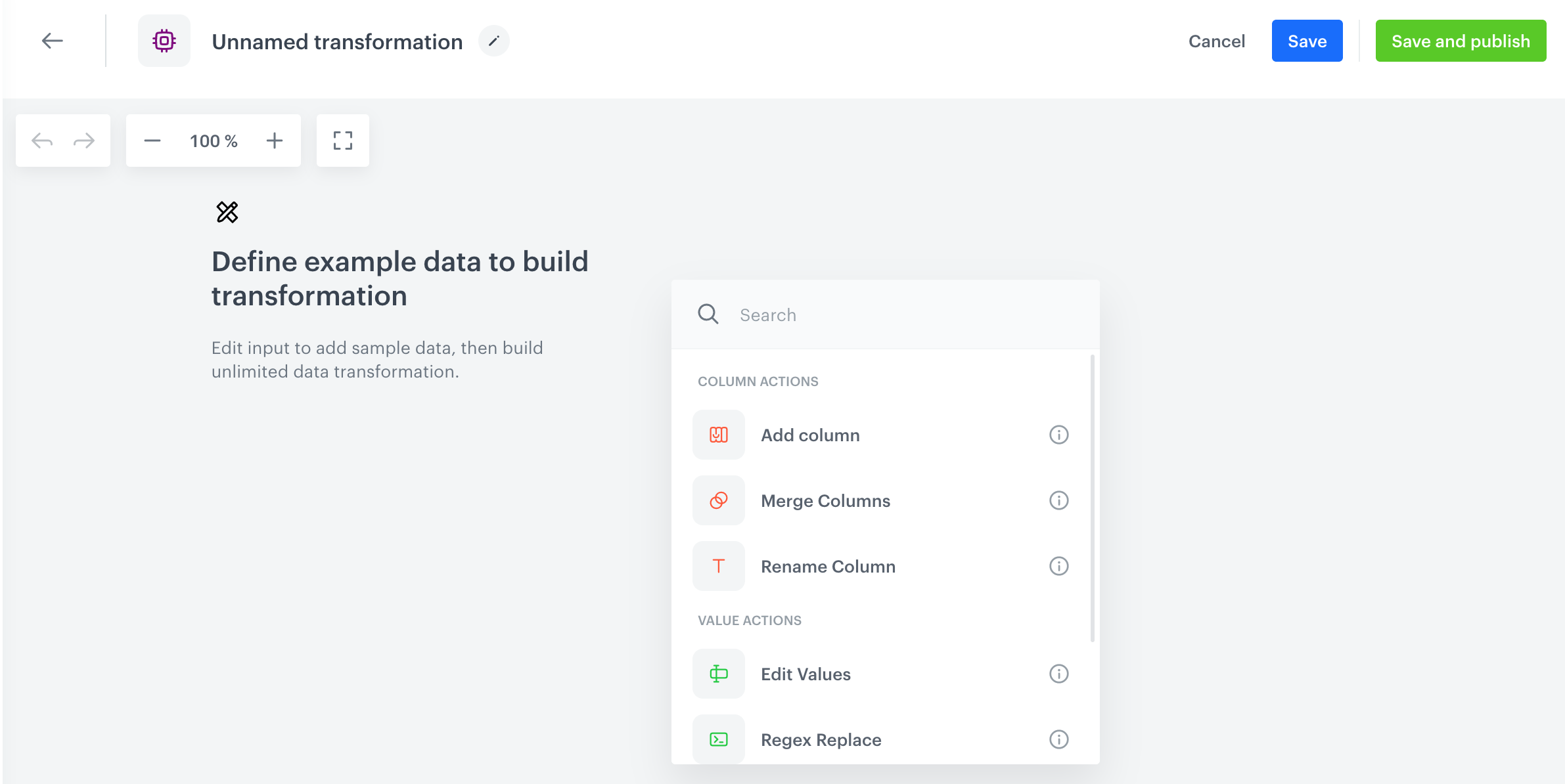Click Save and publish
Image resolution: width=1565 pixels, height=784 pixels.
tap(1460, 41)
